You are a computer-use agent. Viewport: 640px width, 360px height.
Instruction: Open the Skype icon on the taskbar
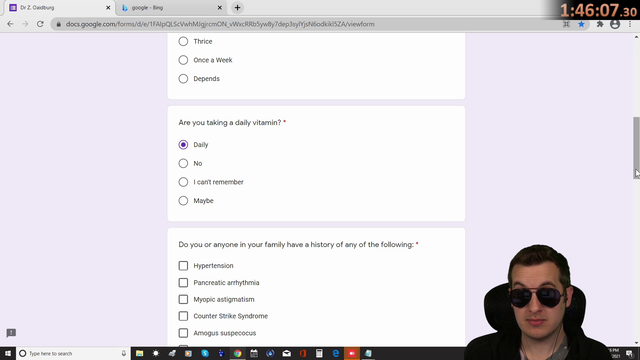[205, 353]
